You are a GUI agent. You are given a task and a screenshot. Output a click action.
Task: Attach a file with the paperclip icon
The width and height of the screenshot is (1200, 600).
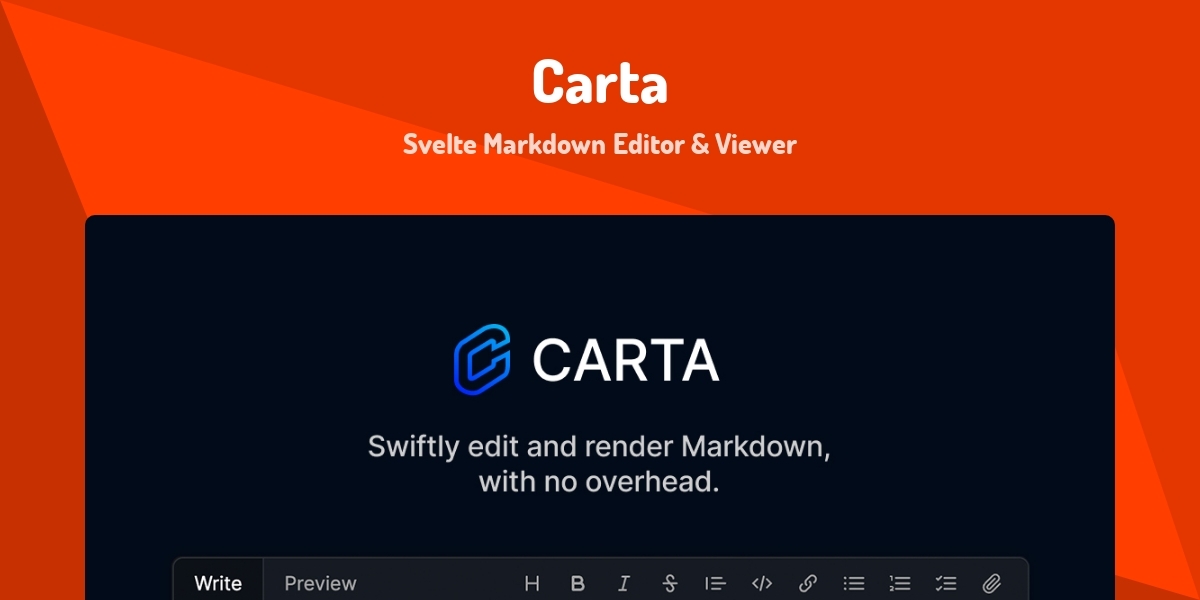[x=992, y=583]
